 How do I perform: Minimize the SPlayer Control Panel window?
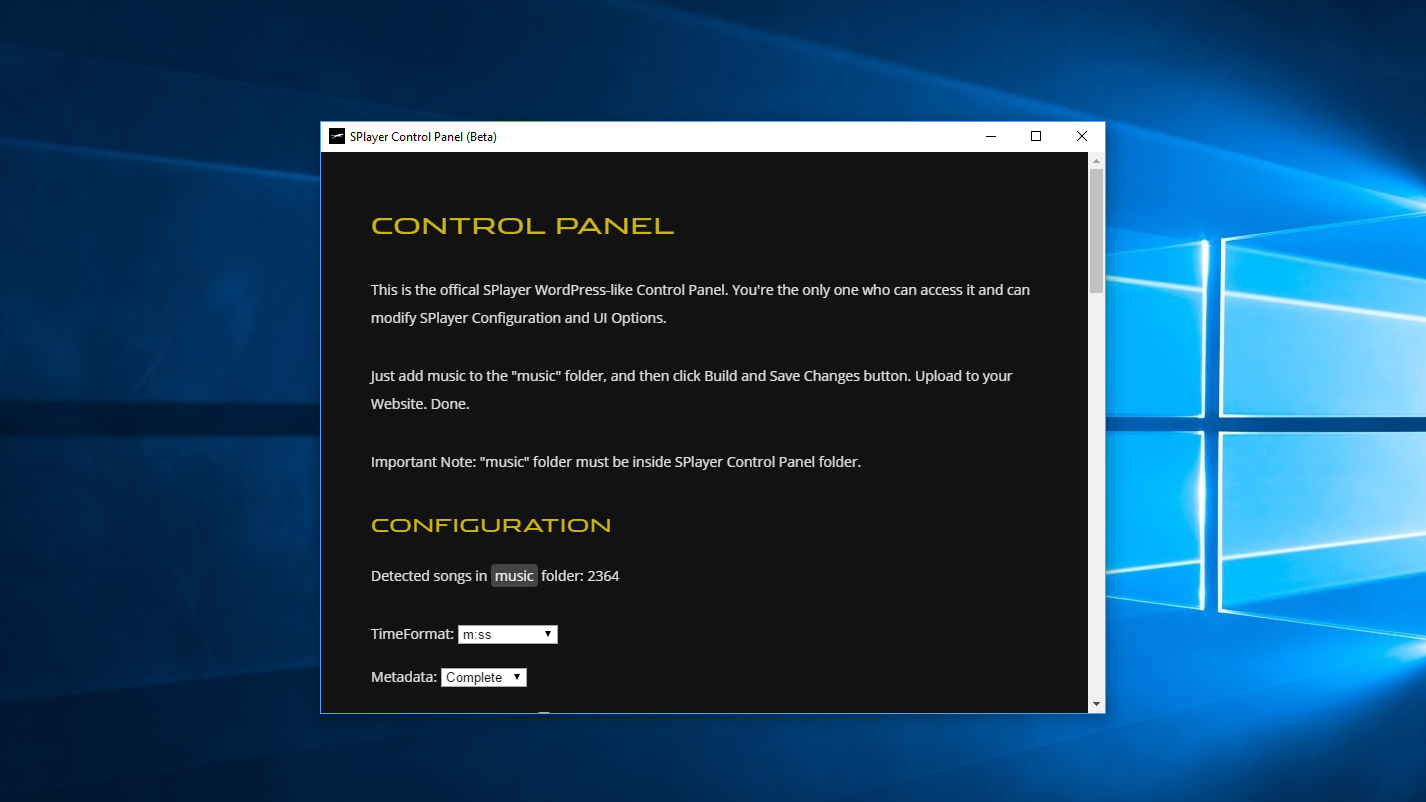(990, 136)
